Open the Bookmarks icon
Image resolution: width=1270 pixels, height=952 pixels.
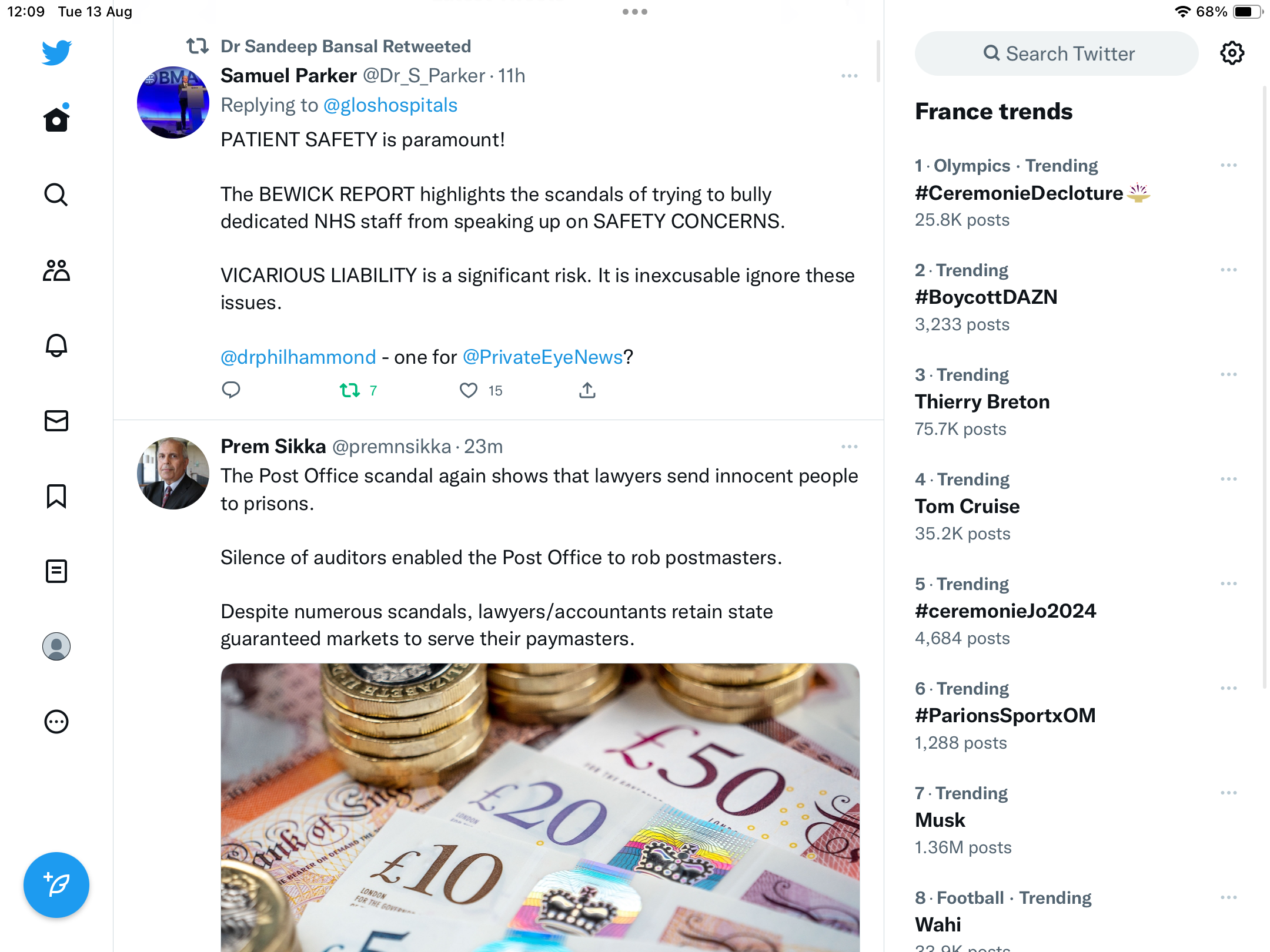(56, 496)
